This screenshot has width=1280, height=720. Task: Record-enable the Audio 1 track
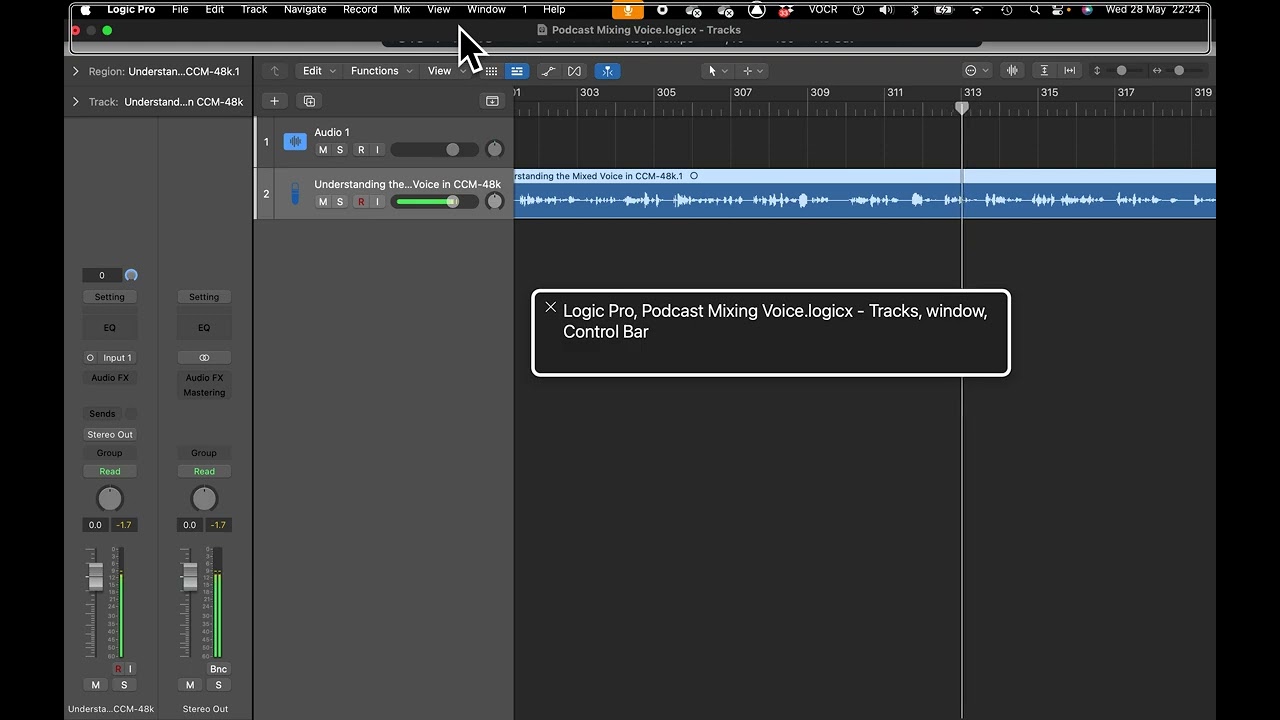pyautogui.click(x=361, y=150)
